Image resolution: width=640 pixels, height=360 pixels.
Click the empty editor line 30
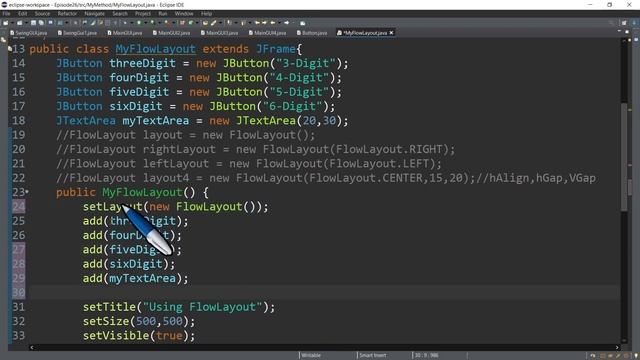point(324,293)
